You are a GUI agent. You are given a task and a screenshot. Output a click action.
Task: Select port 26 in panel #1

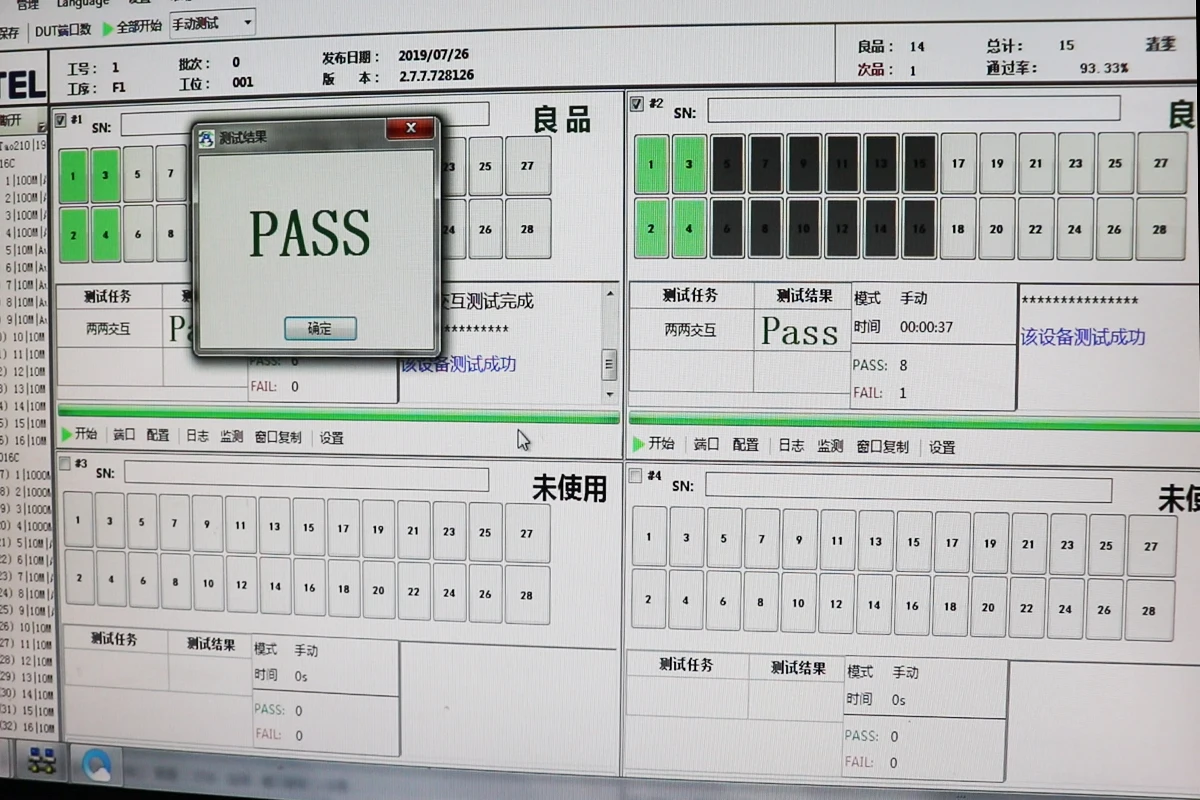(x=485, y=229)
